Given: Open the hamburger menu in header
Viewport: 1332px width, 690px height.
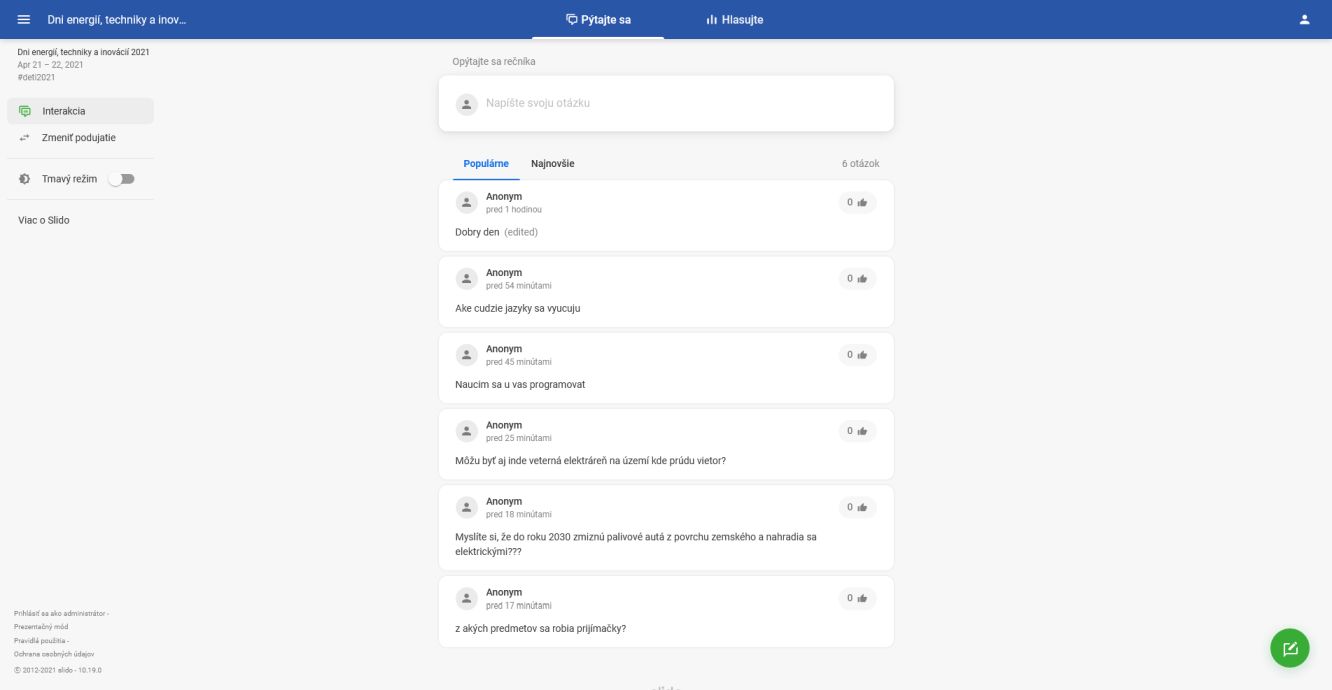Looking at the screenshot, I should click(x=24, y=20).
